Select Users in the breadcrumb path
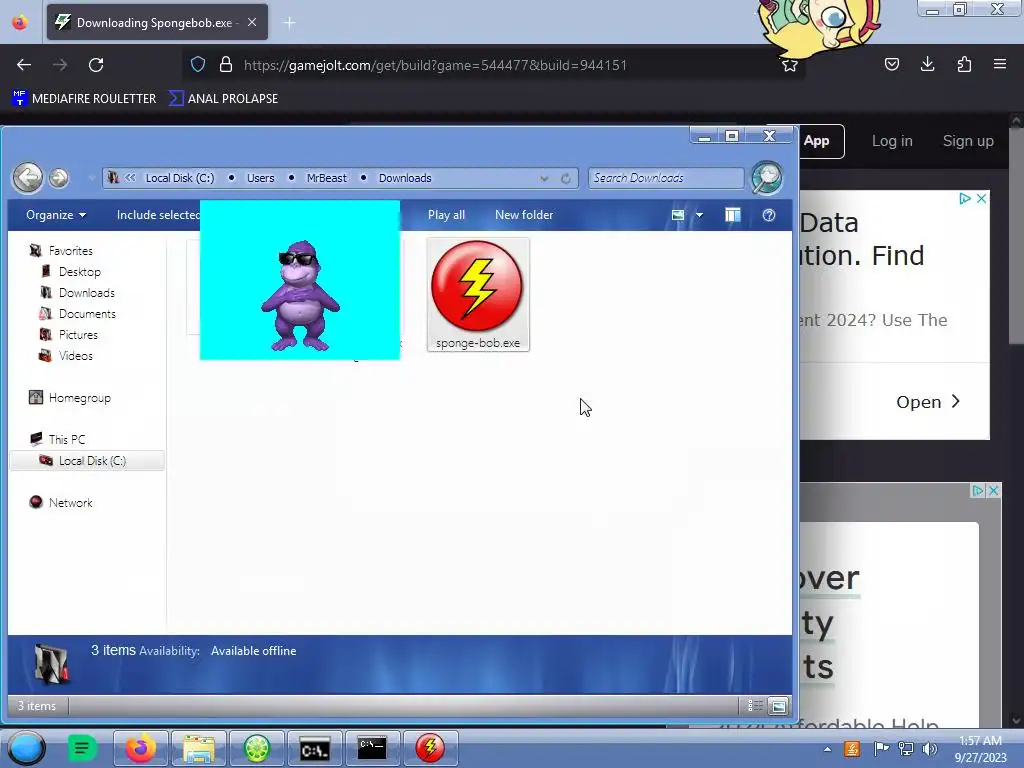Image resolution: width=1024 pixels, height=768 pixels. [x=261, y=178]
